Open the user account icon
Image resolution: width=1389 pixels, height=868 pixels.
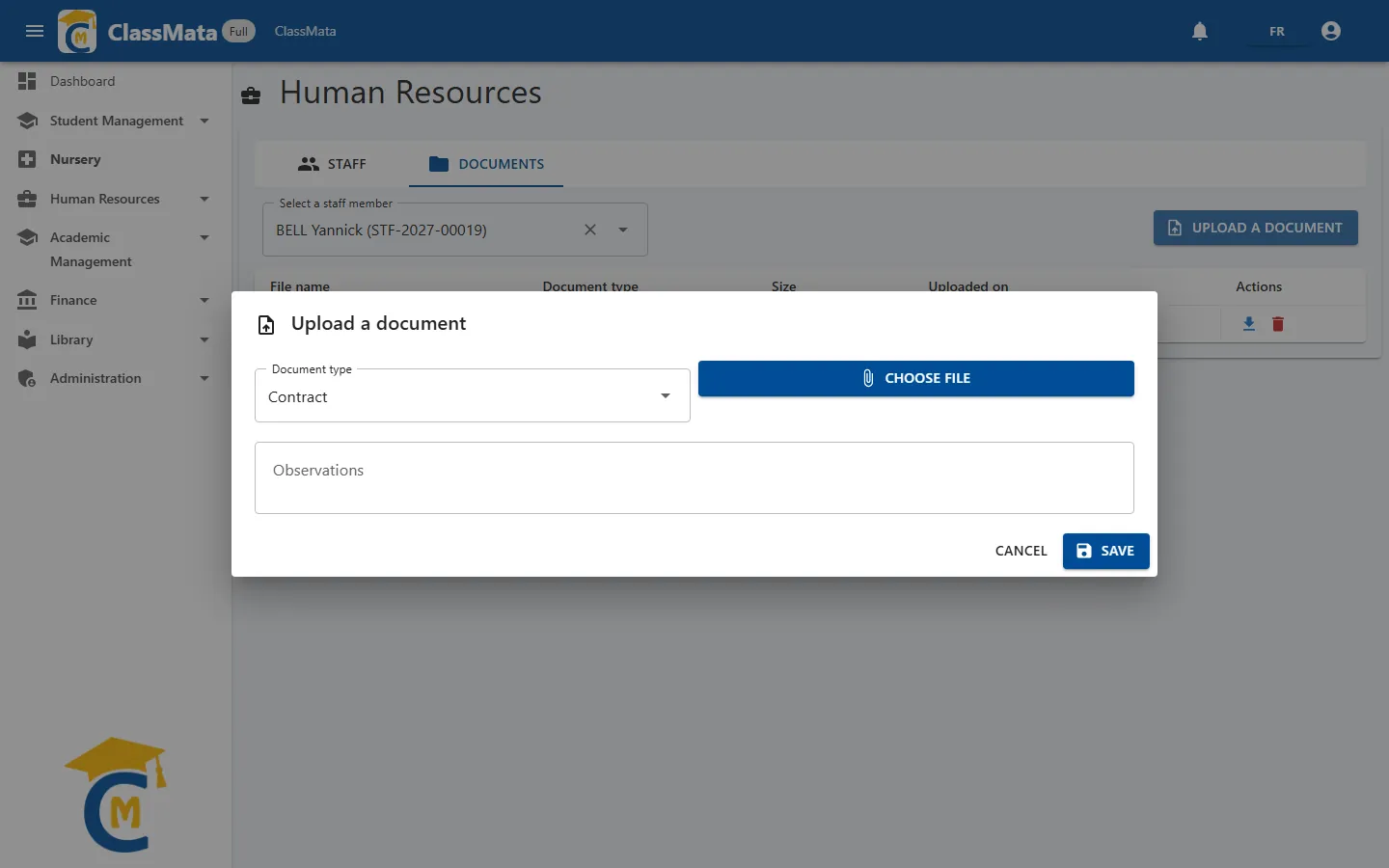pos(1331,31)
